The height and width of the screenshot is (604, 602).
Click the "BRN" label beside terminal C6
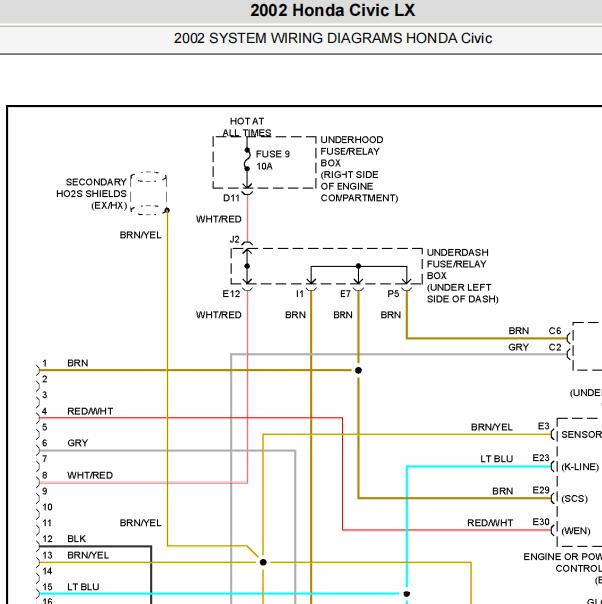coord(518,331)
